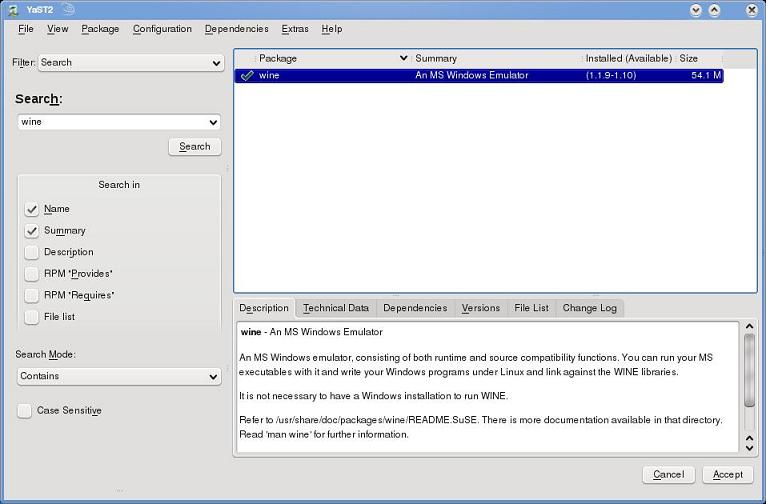Enable the RPM "Requires" checkbox
This screenshot has height=504, width=766.
32,295
